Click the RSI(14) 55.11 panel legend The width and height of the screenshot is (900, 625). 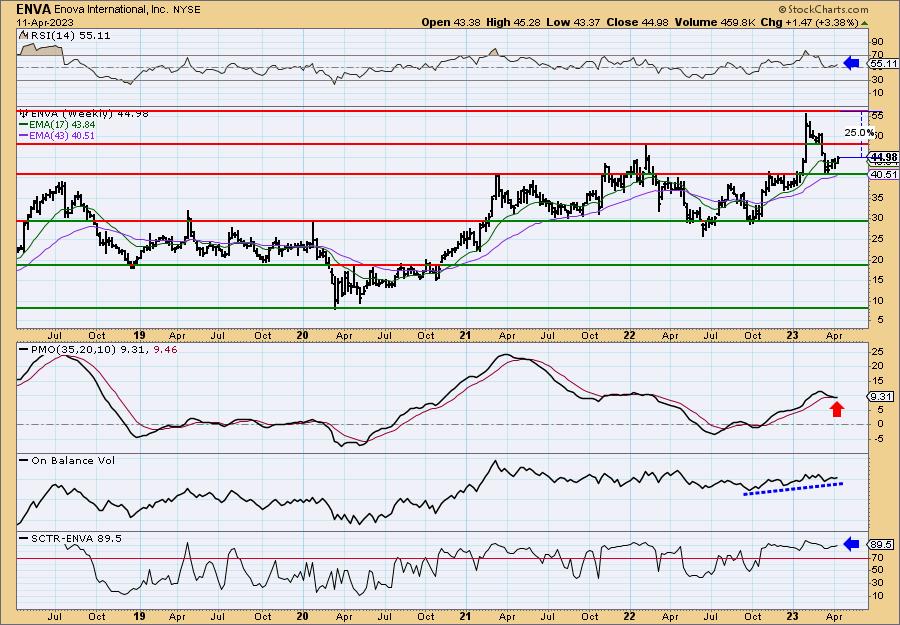[65, 36]
